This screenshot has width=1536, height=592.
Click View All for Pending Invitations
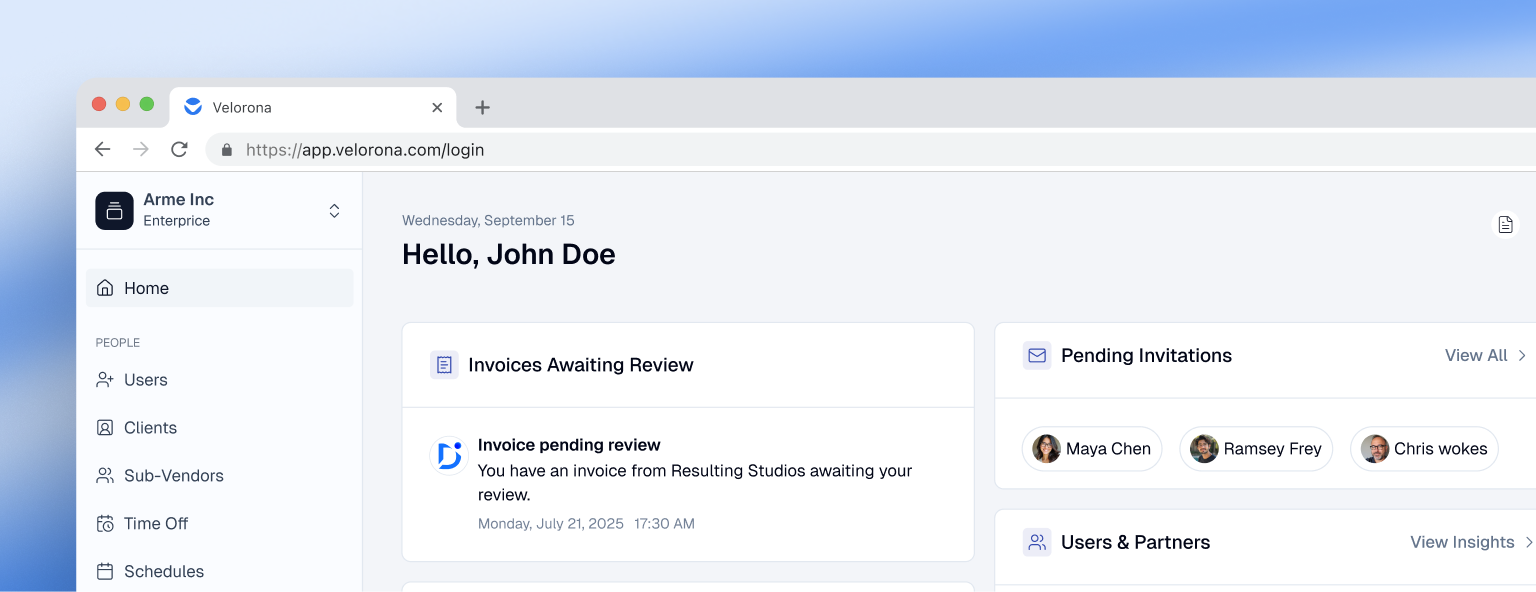pyautogui.click(x=1476, y=355)
